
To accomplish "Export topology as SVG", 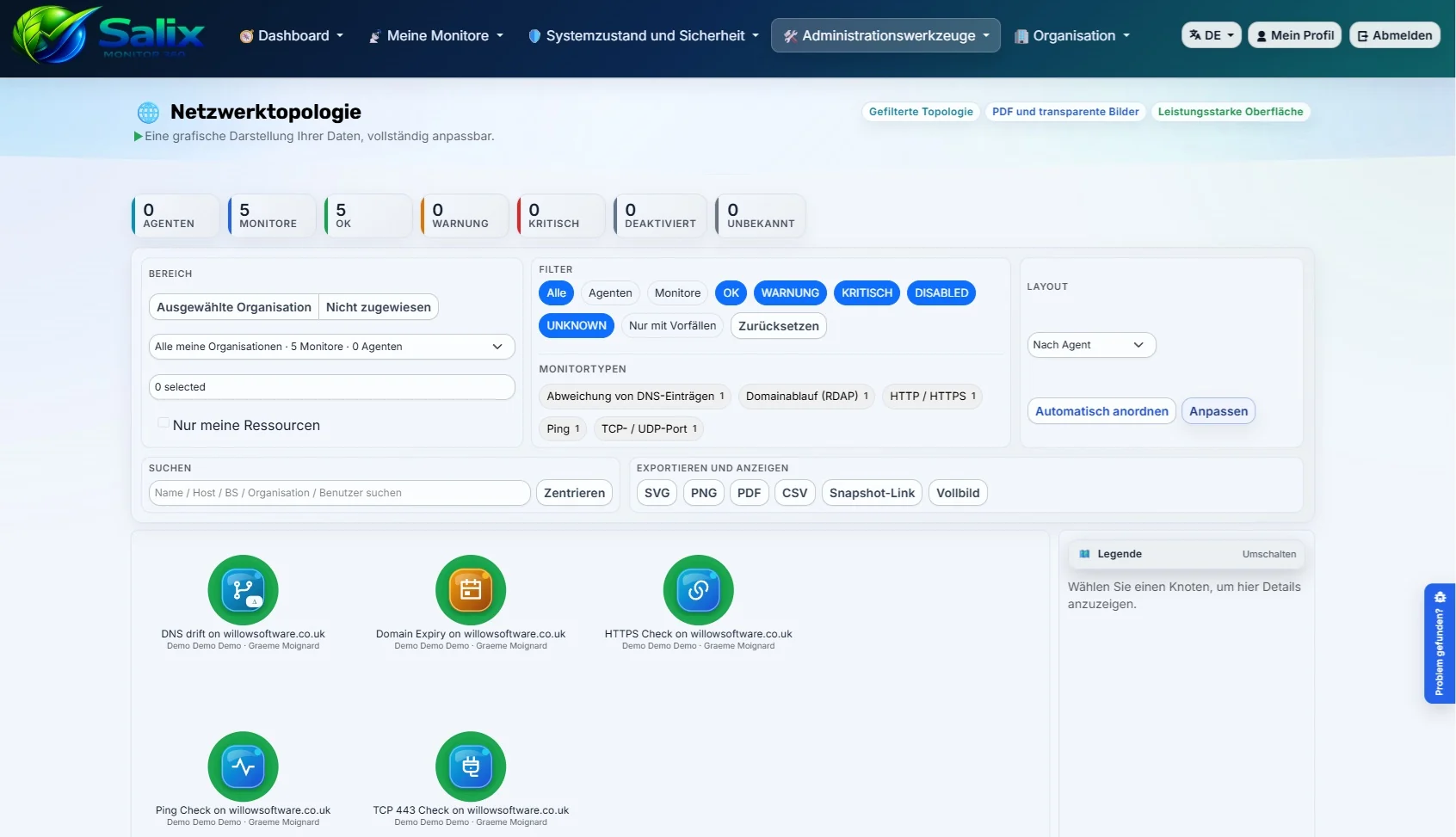I will [x=657, y=493].
